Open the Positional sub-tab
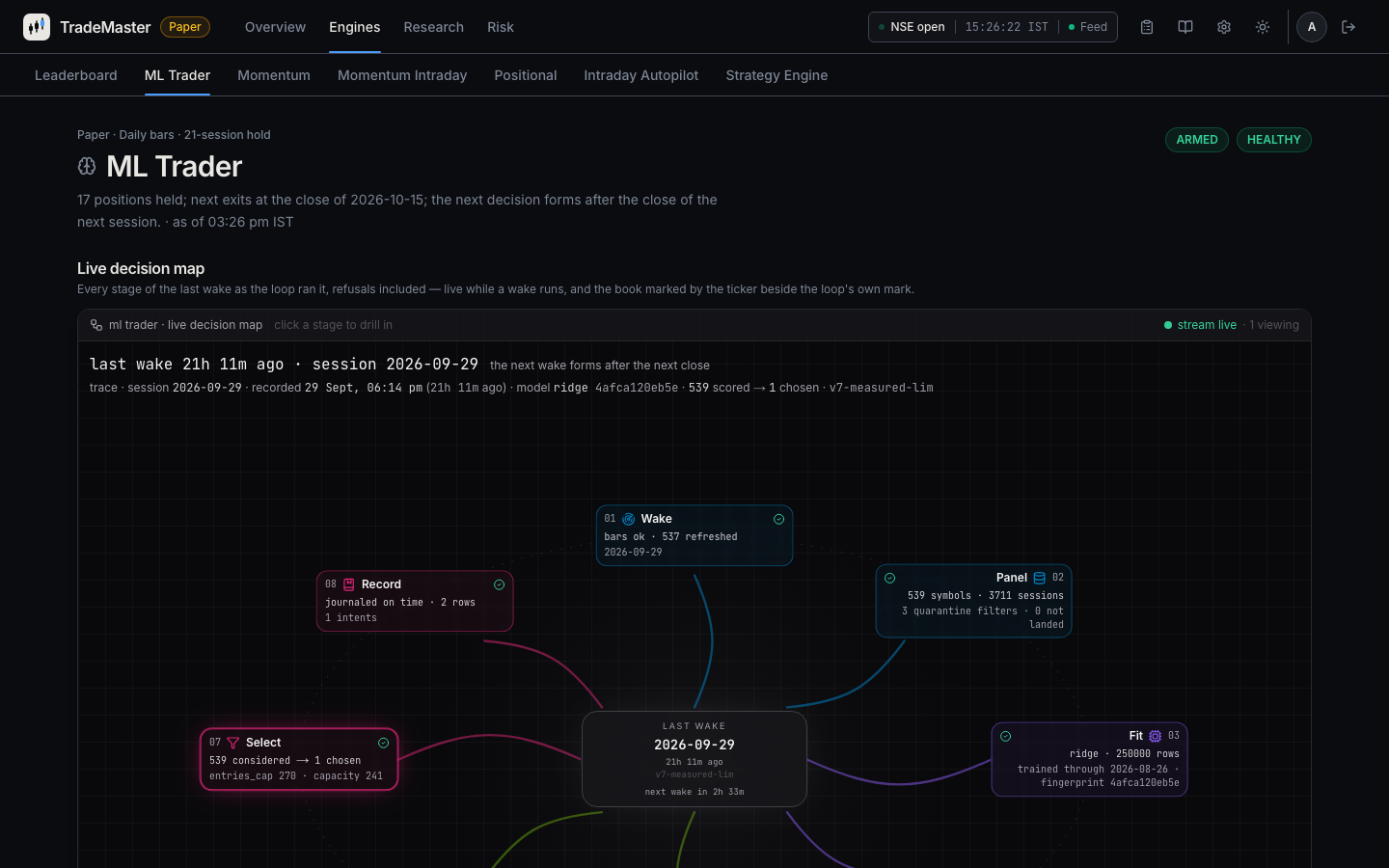This screenshot has height=868, width=1389. [x=526, y=75]
